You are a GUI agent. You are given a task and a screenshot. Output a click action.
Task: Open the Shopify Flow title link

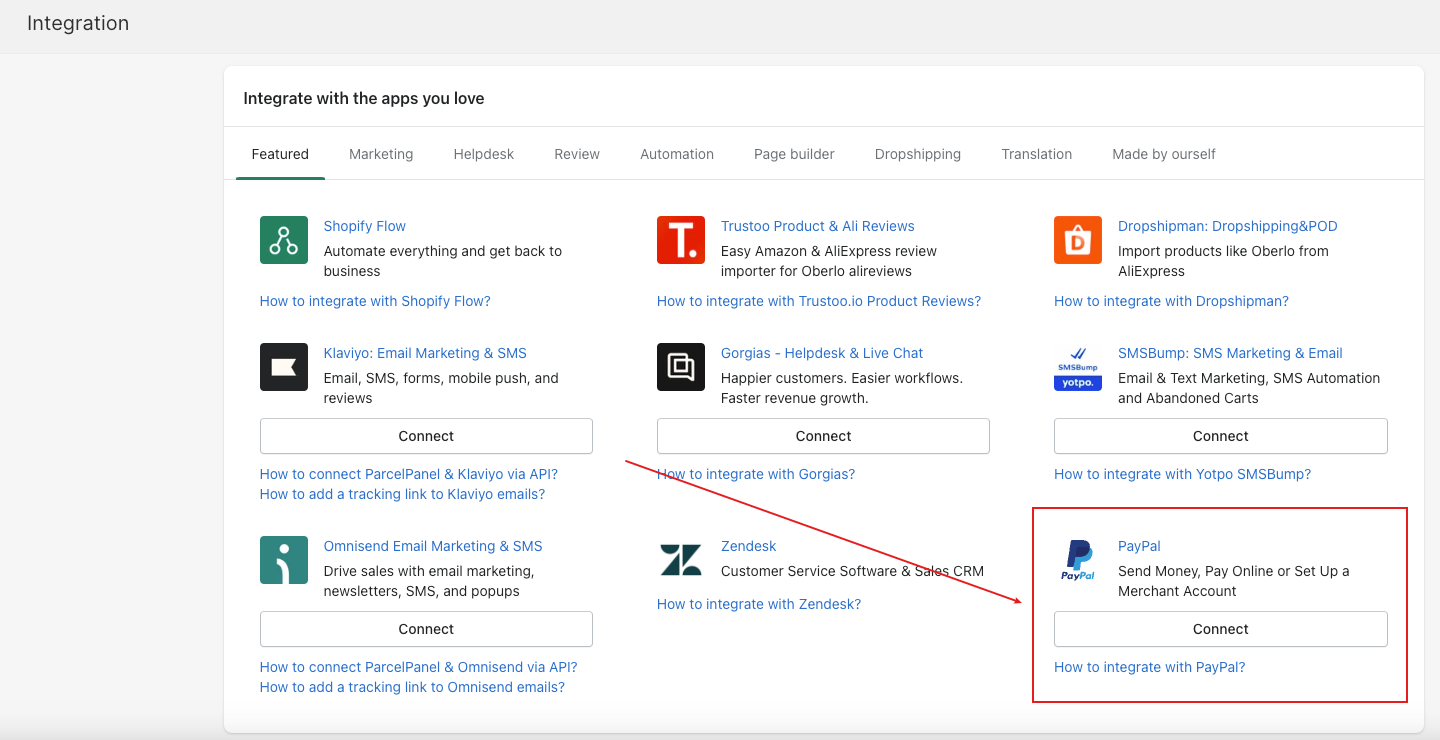coord(365,226)
